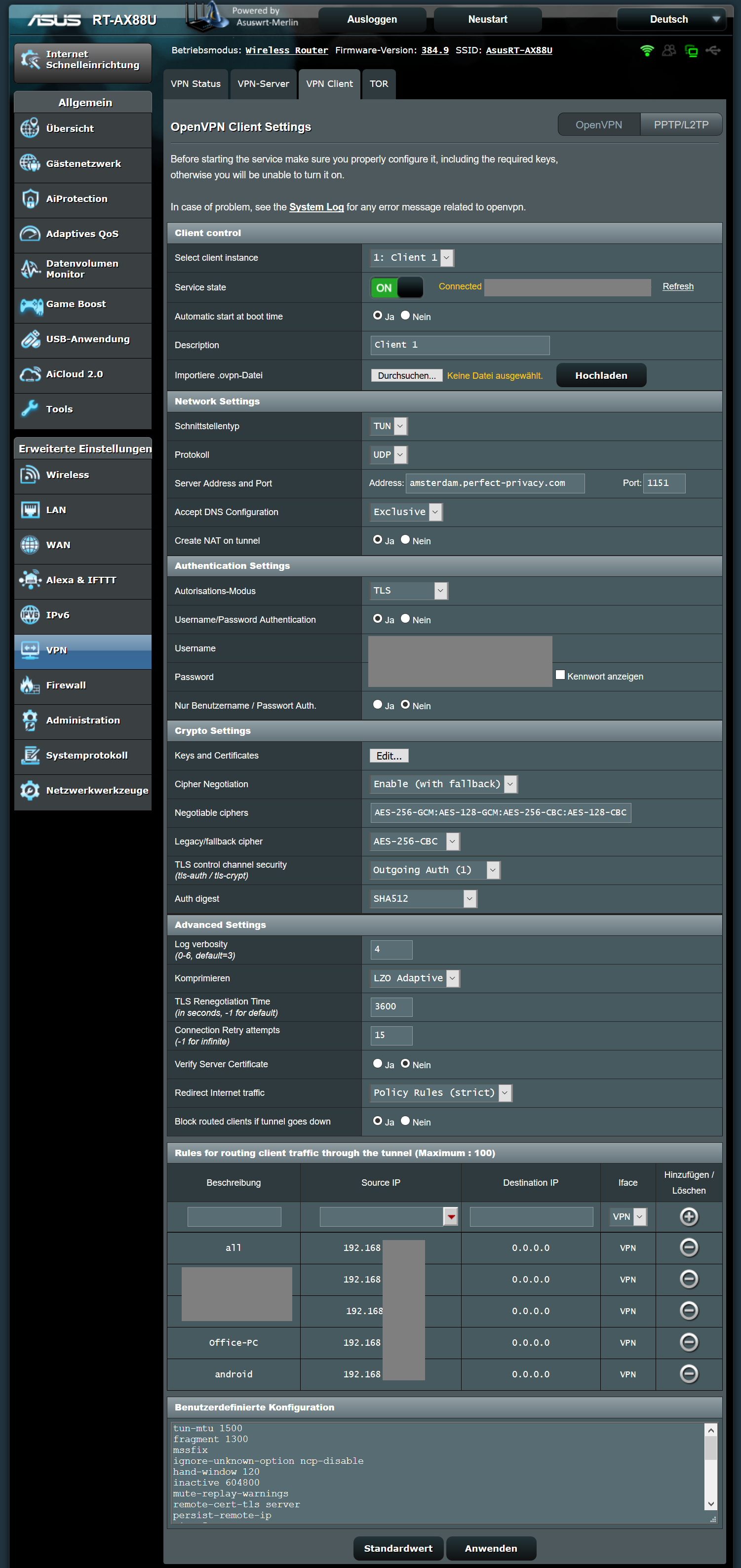Viewport: 741px width, 1568px height.
Task: Open the System Log link
Action: coord(316,207)
